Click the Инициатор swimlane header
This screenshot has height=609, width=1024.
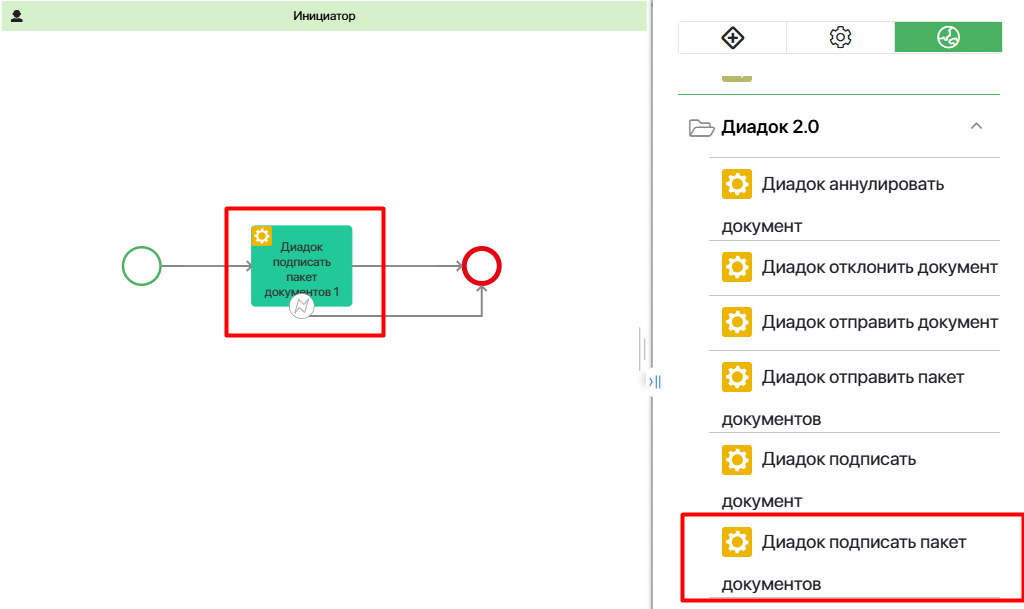pyautogui.click(x=324, y=16)
